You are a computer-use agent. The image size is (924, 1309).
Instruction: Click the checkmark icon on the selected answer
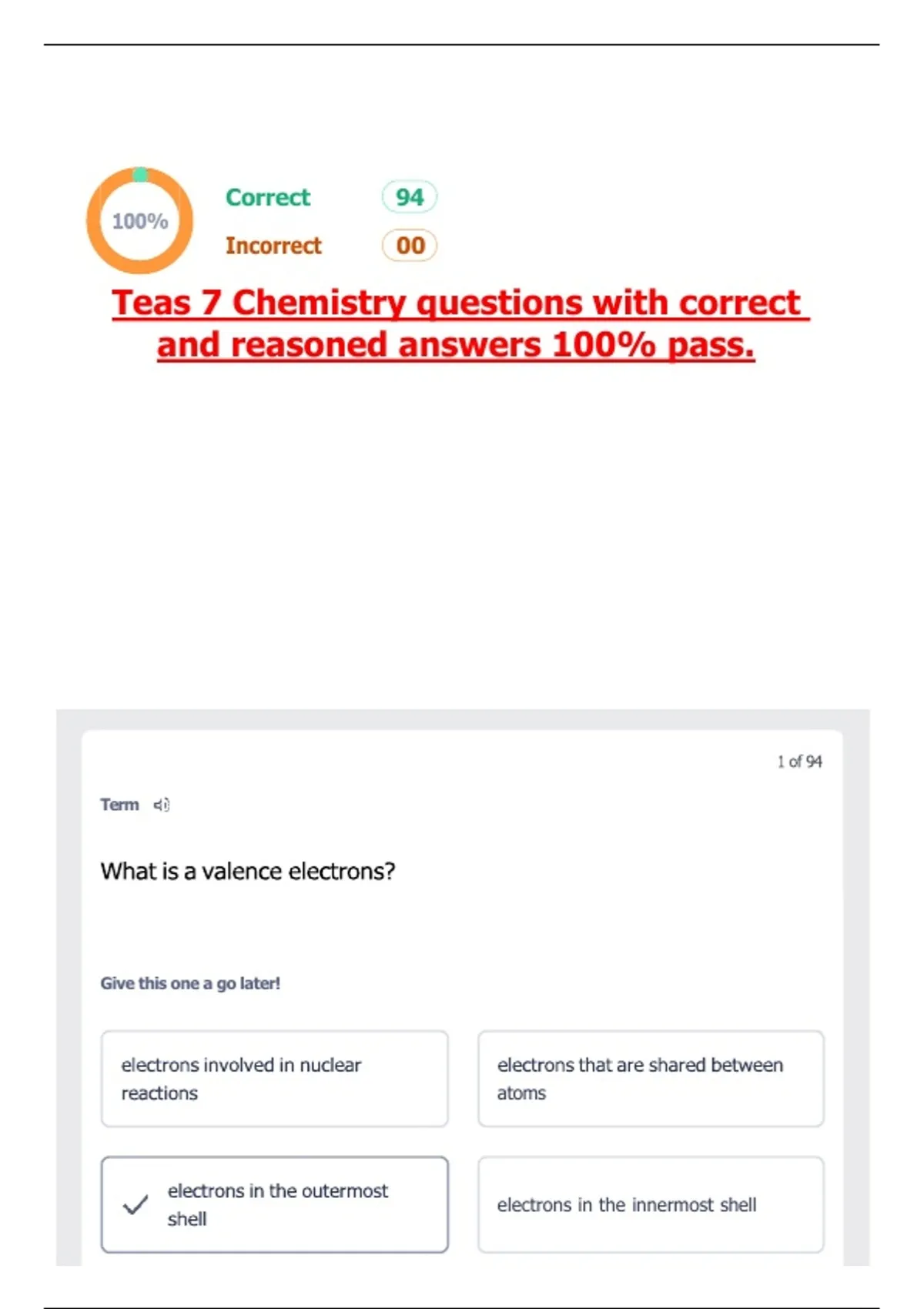136,1205
